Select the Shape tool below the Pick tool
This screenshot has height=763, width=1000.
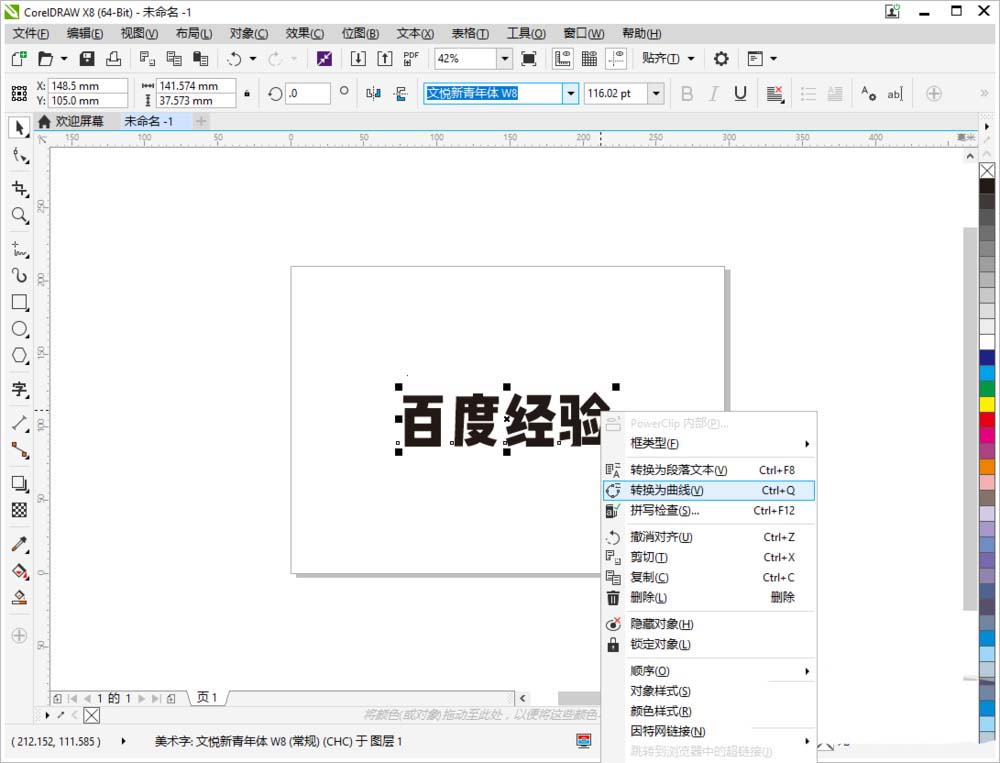(x=18, y=157)
